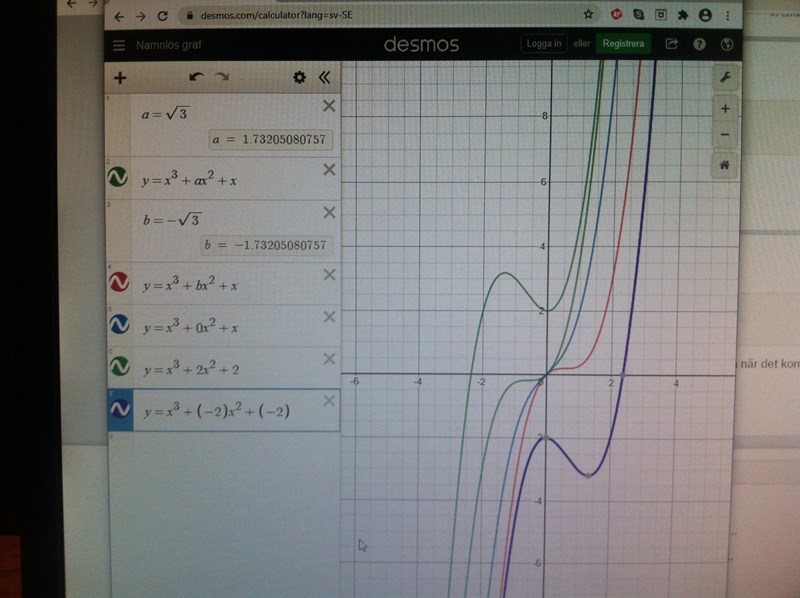Hide the blue y=x³+0x²+x graph
The width and height of the screenshot is (800, 598).
[x=119, y=325]
